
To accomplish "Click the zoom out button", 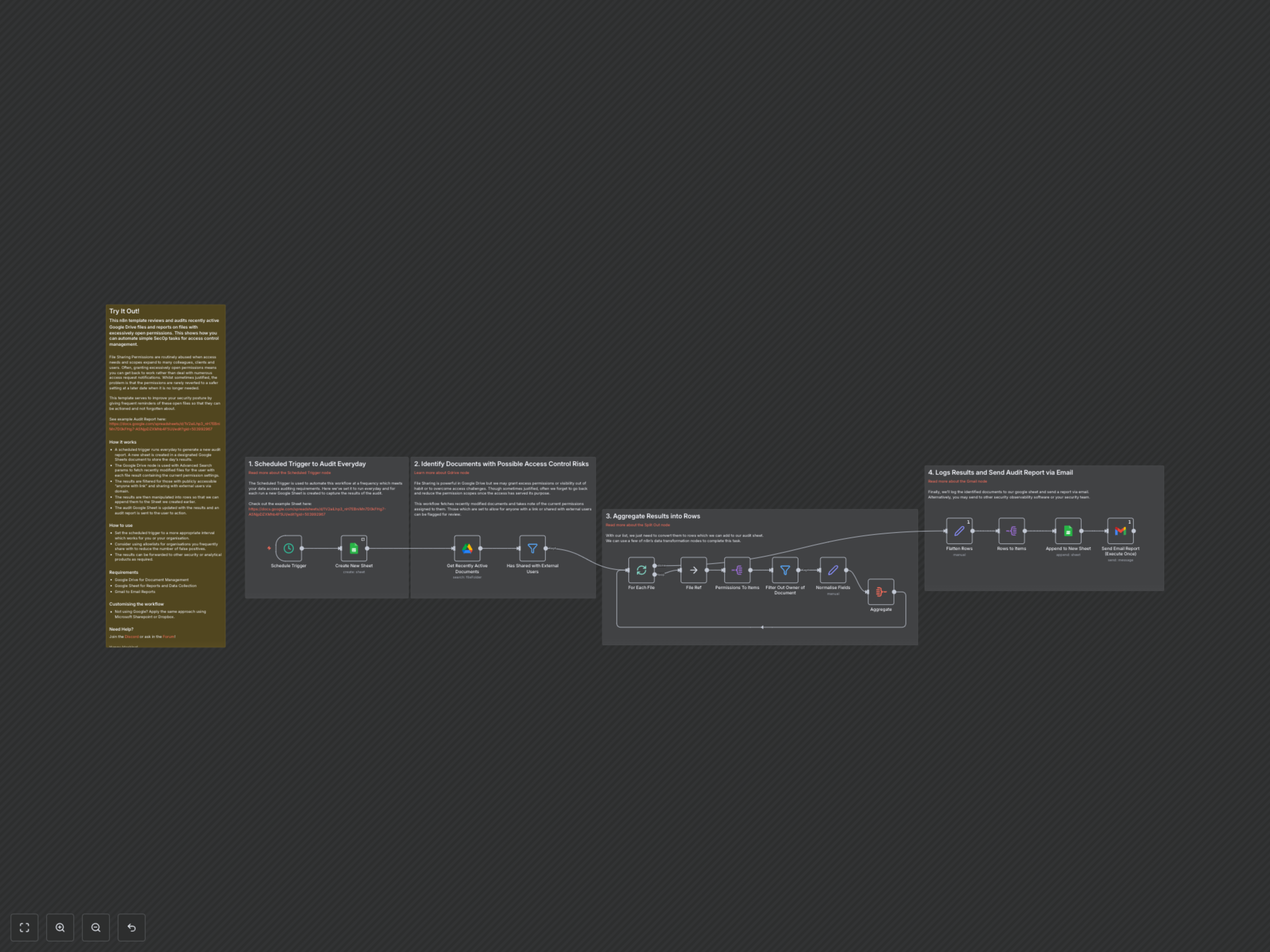I will point(96,927).
